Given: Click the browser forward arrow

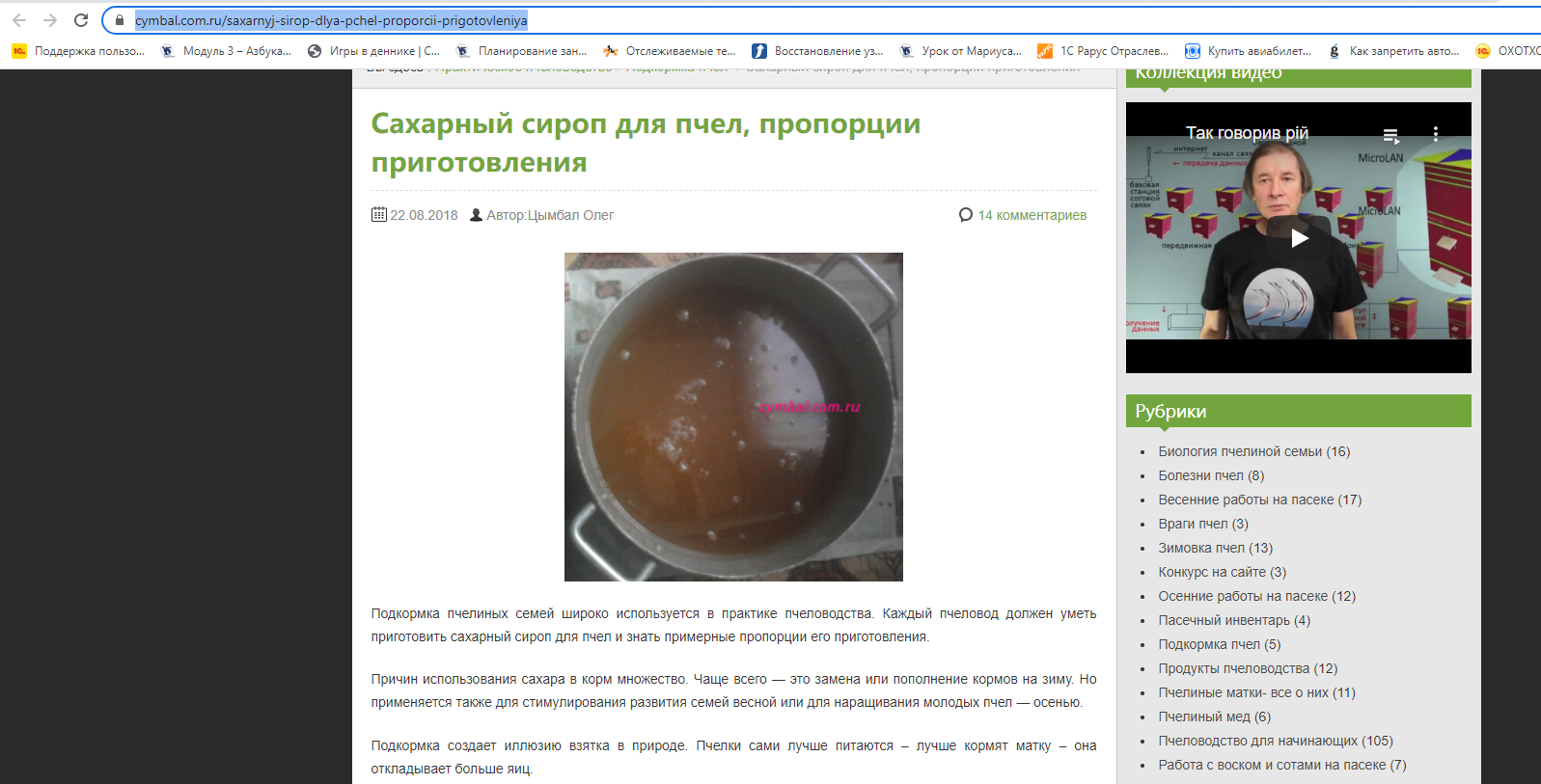Looking at the screenshot, I should (x=50, y=20).
